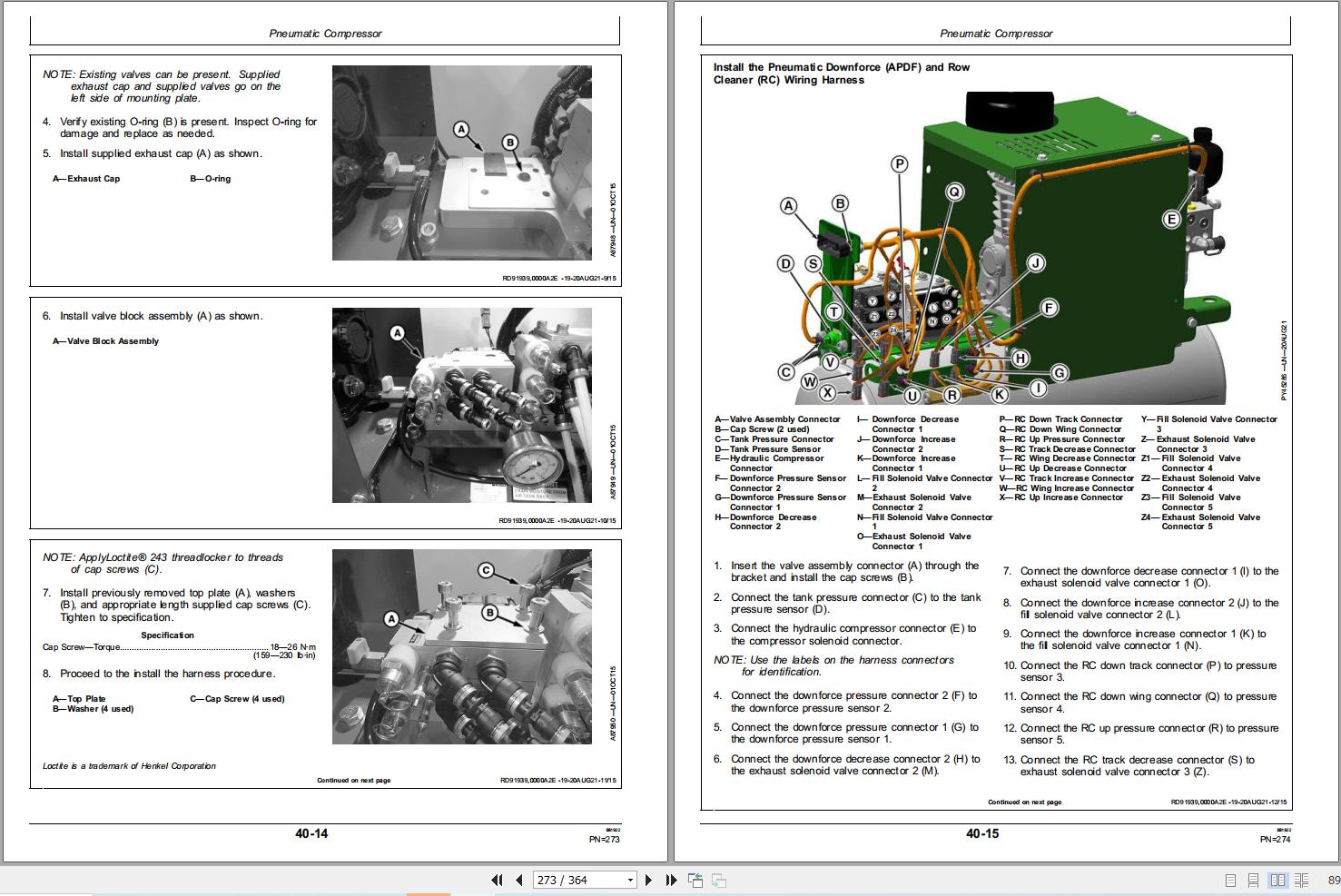Click the "U—RC Up Decrease Connector" legend entry
This screenshot has height=896, width=1341.
[1063, 468]
